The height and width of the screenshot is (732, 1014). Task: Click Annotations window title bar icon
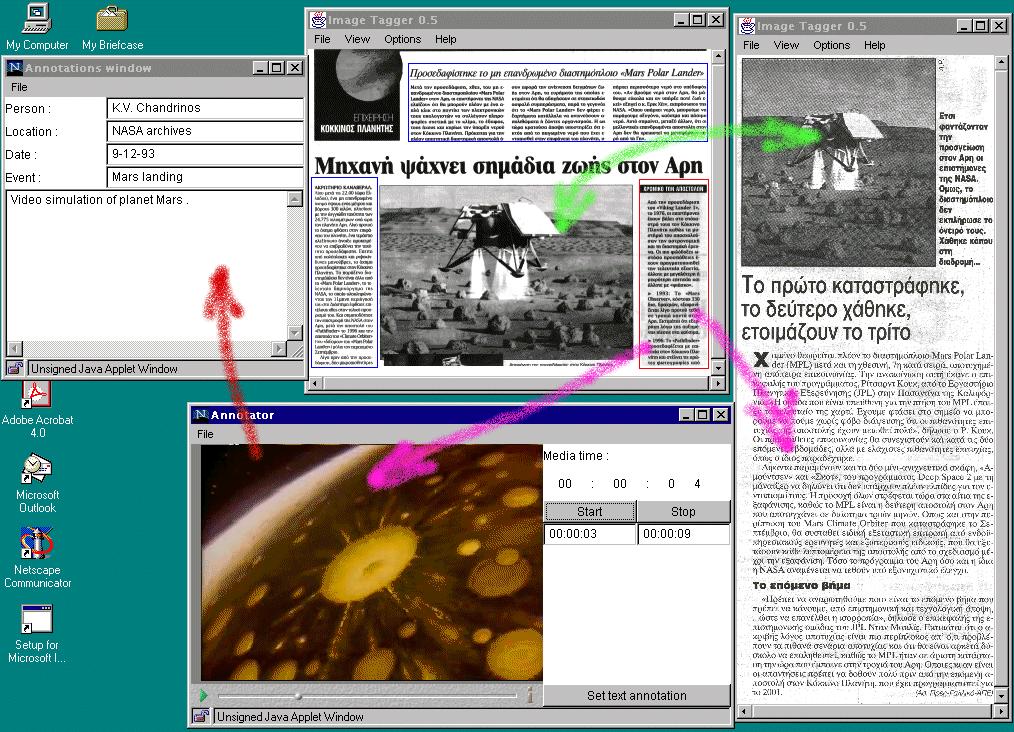point(14,67)
